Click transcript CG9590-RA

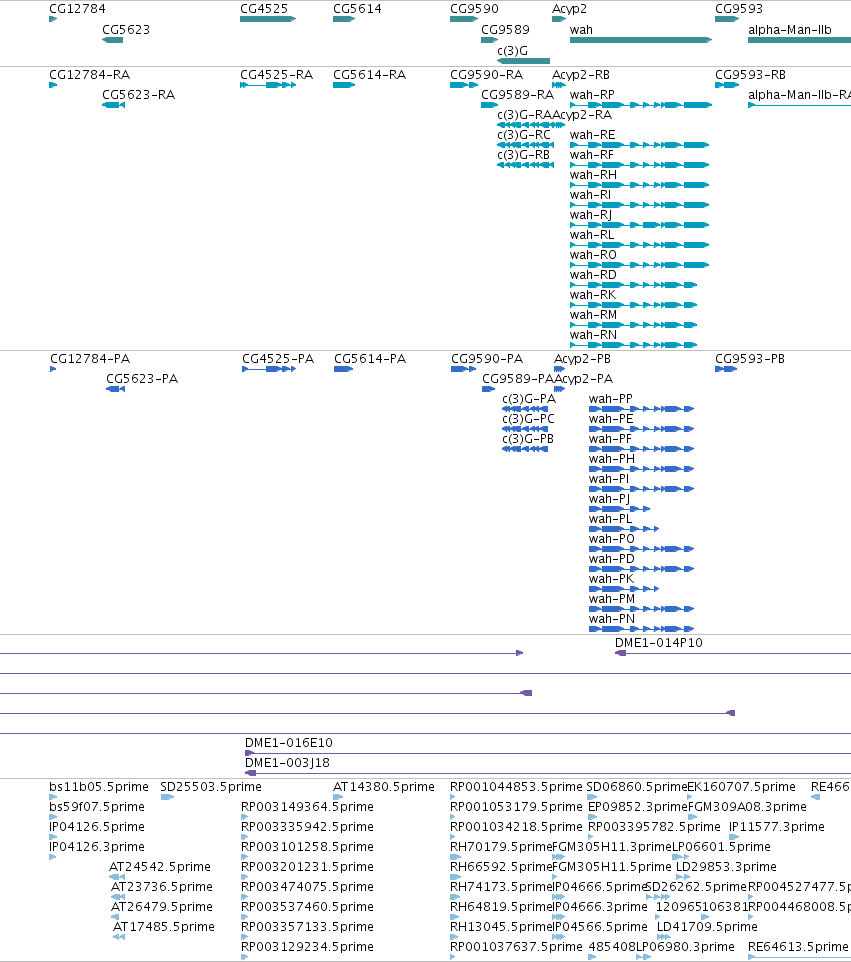click(487, 75)
